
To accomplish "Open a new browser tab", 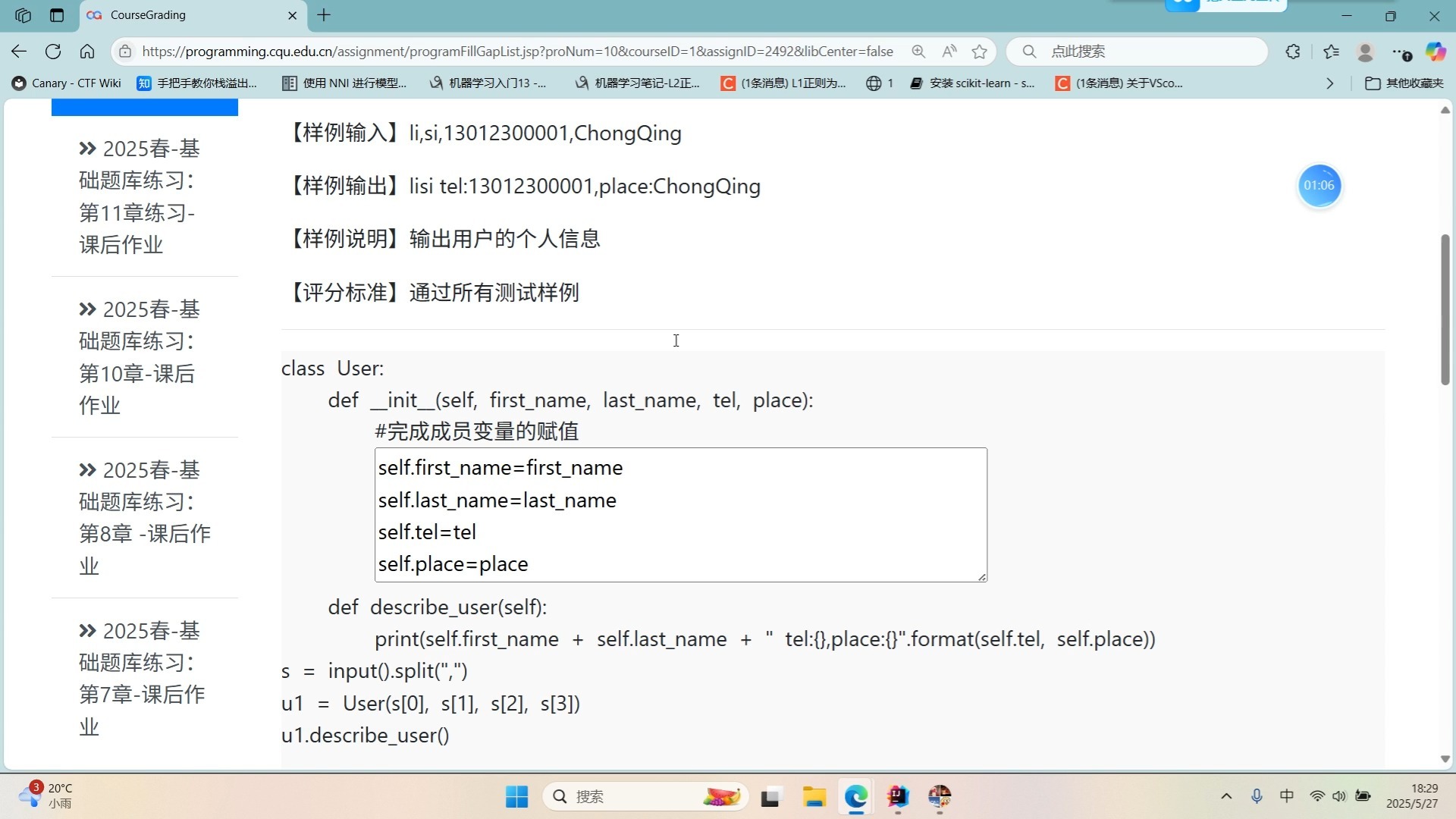I will click(x=324, y=15).
